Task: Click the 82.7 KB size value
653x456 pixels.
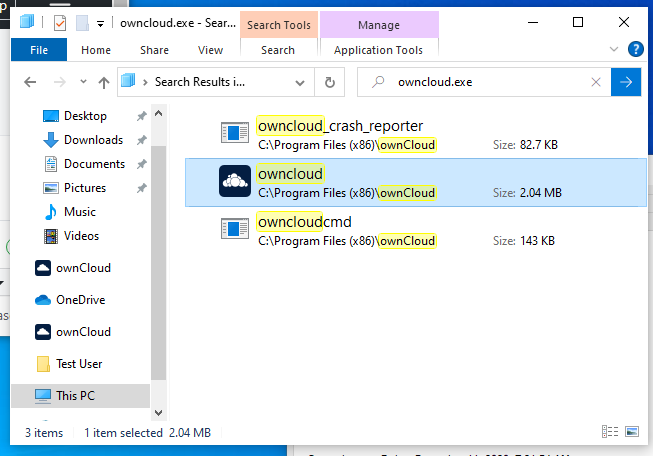Action: (538, 145)
